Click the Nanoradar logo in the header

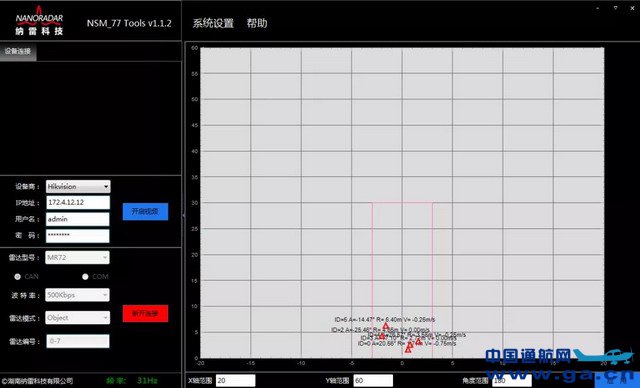pyautogui.click(x=39, y=21)
